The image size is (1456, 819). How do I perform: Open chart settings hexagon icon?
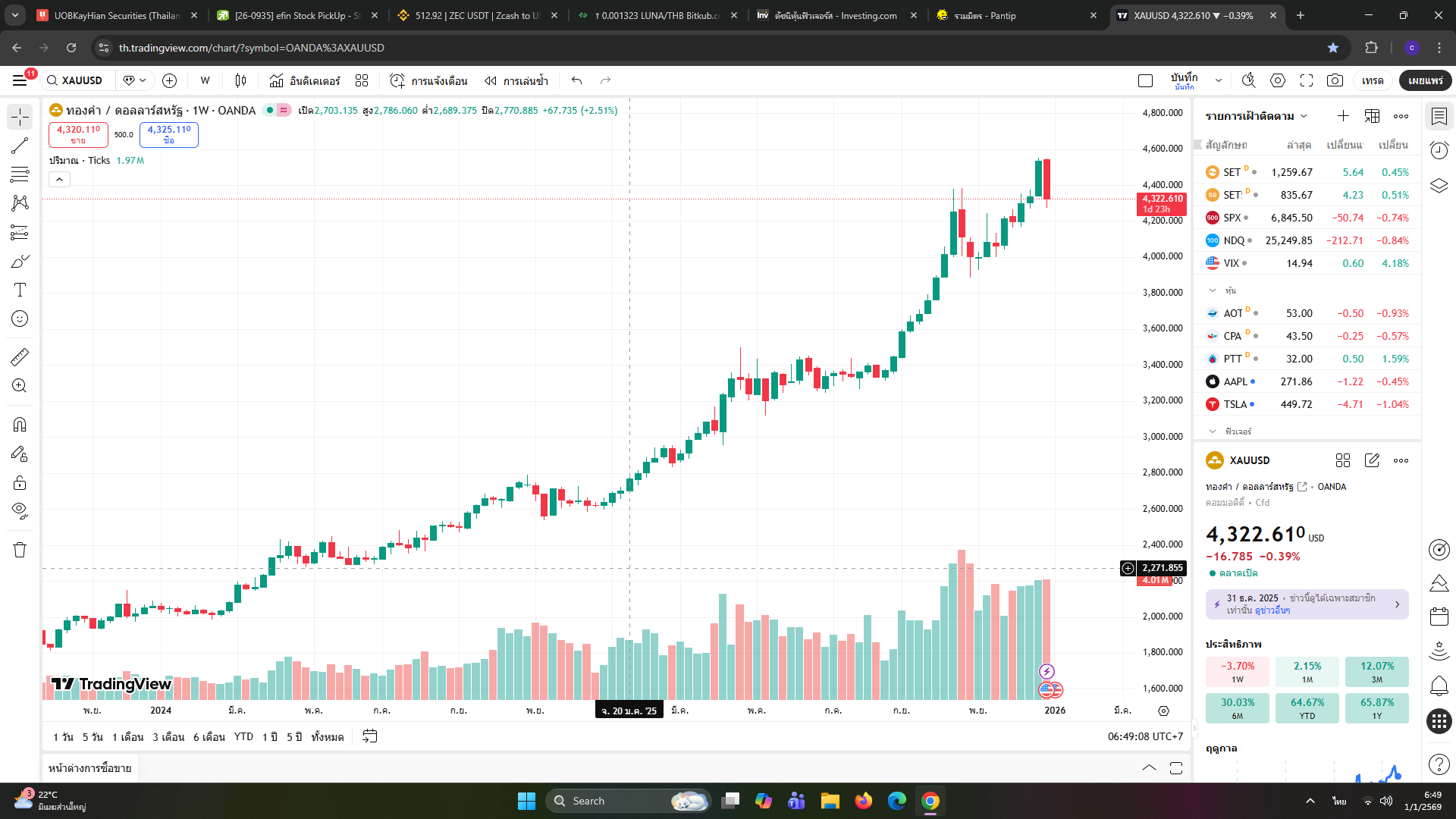1278,80
